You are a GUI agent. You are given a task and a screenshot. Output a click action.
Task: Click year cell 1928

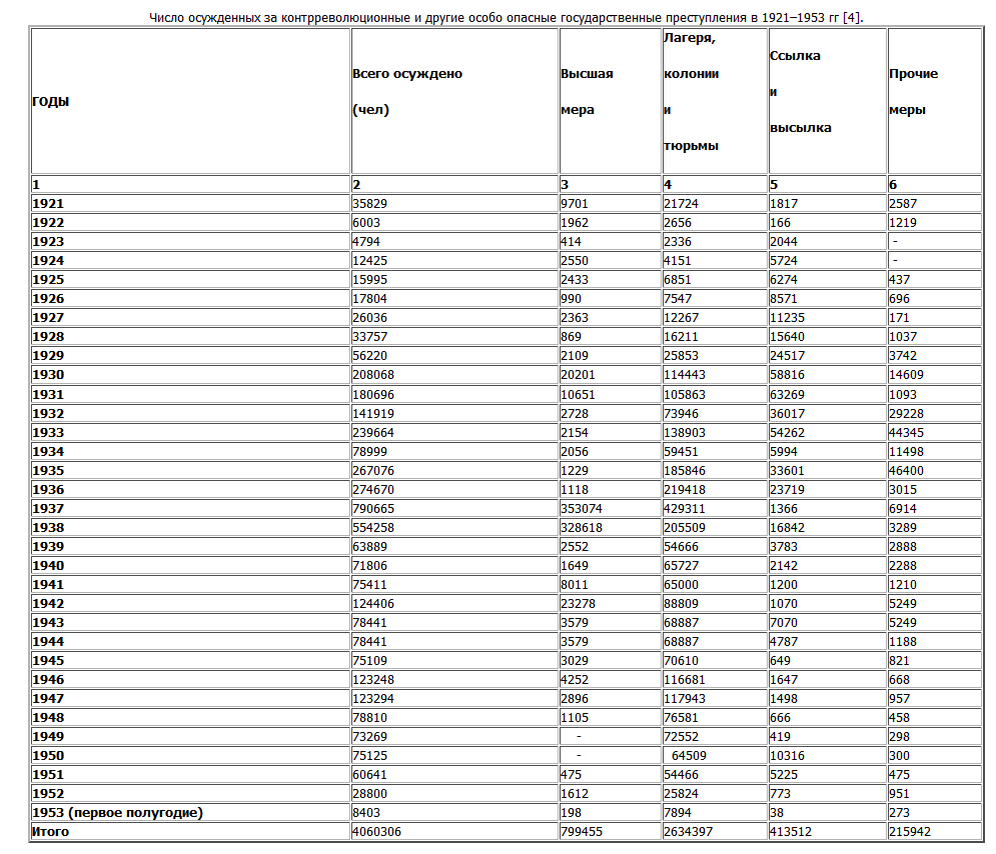(191, 337)
